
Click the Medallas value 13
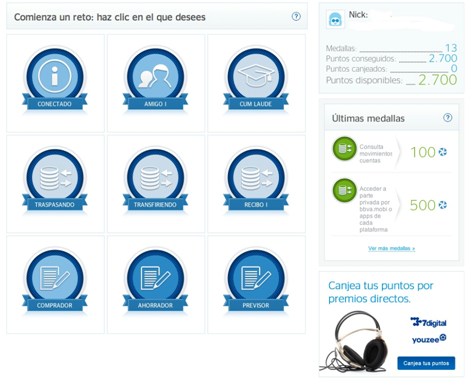click(x=451, y=48)
